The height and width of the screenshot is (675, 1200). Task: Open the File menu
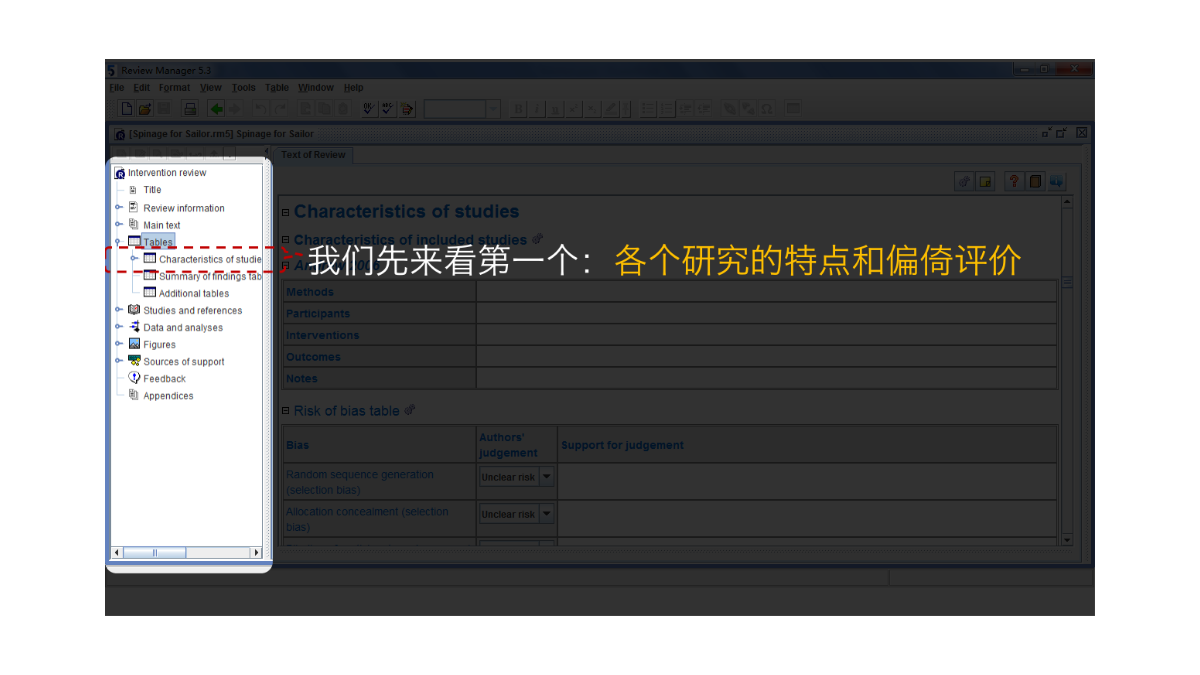pos(117,88)
